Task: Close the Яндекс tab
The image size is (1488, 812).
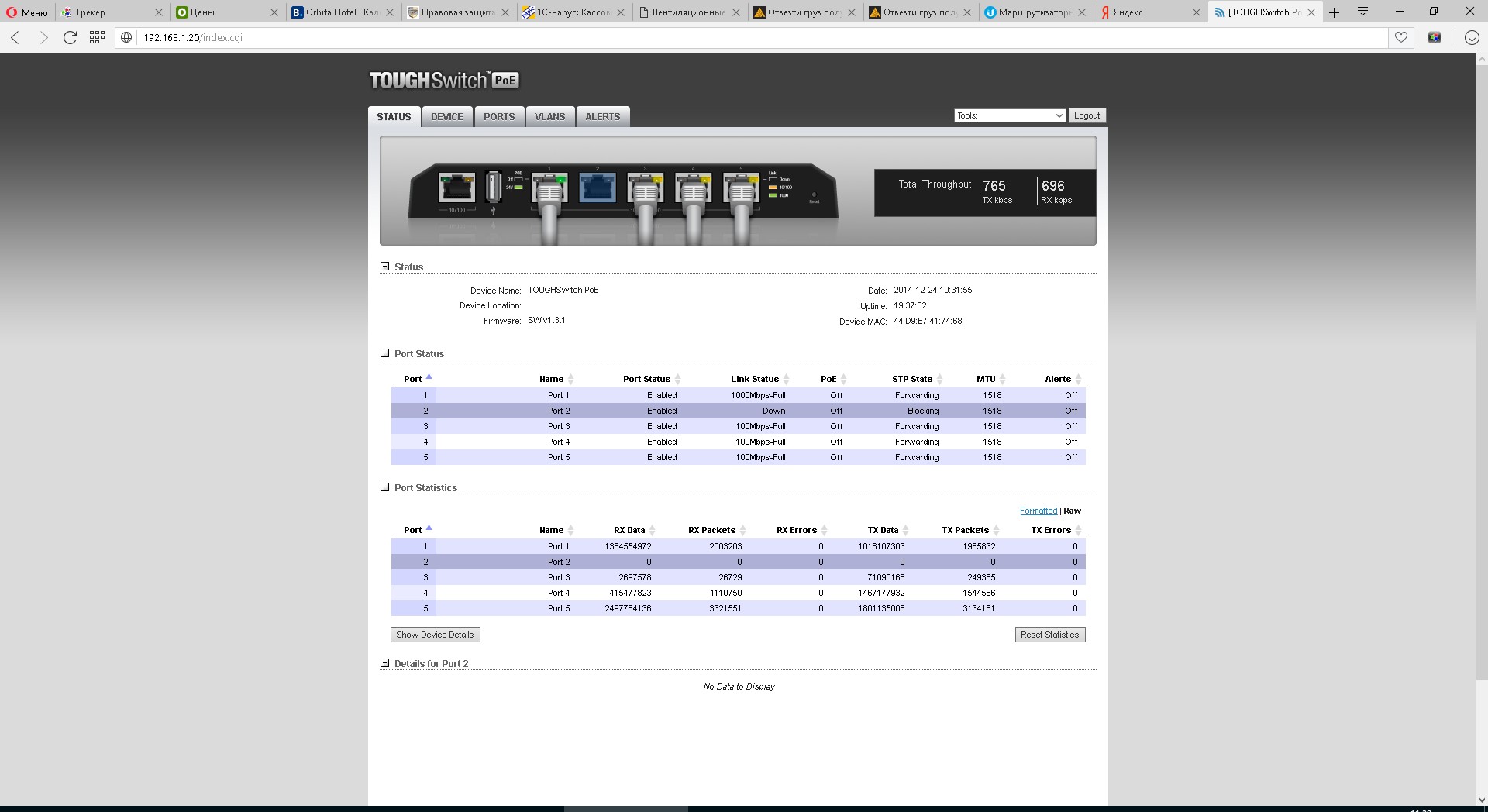Action: point(1197,12)
